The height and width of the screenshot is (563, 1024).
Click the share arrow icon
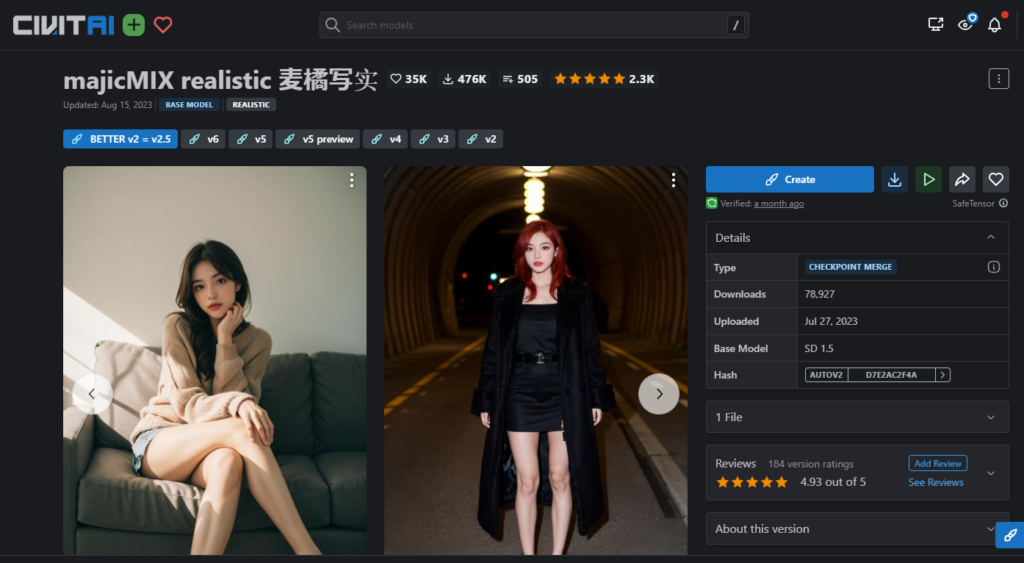pos(962,179)
